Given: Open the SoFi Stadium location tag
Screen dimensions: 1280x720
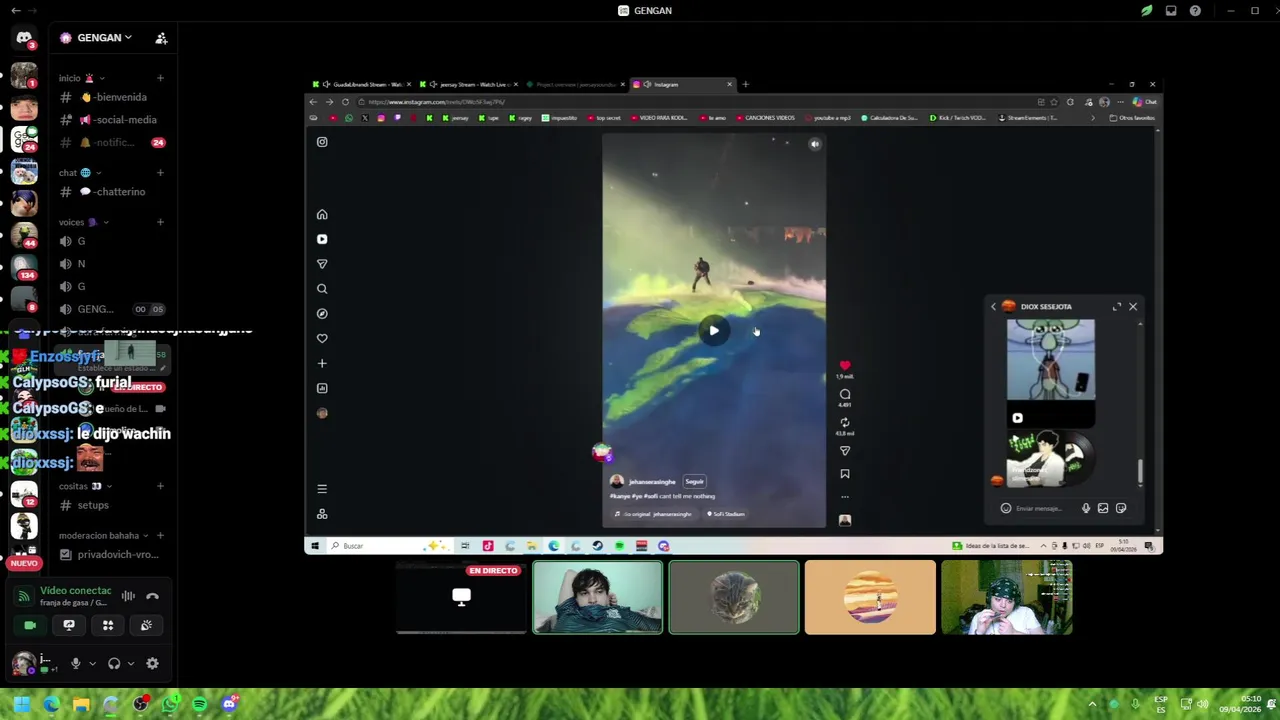Looking at the screenshot, I should [x=725, y=514].
